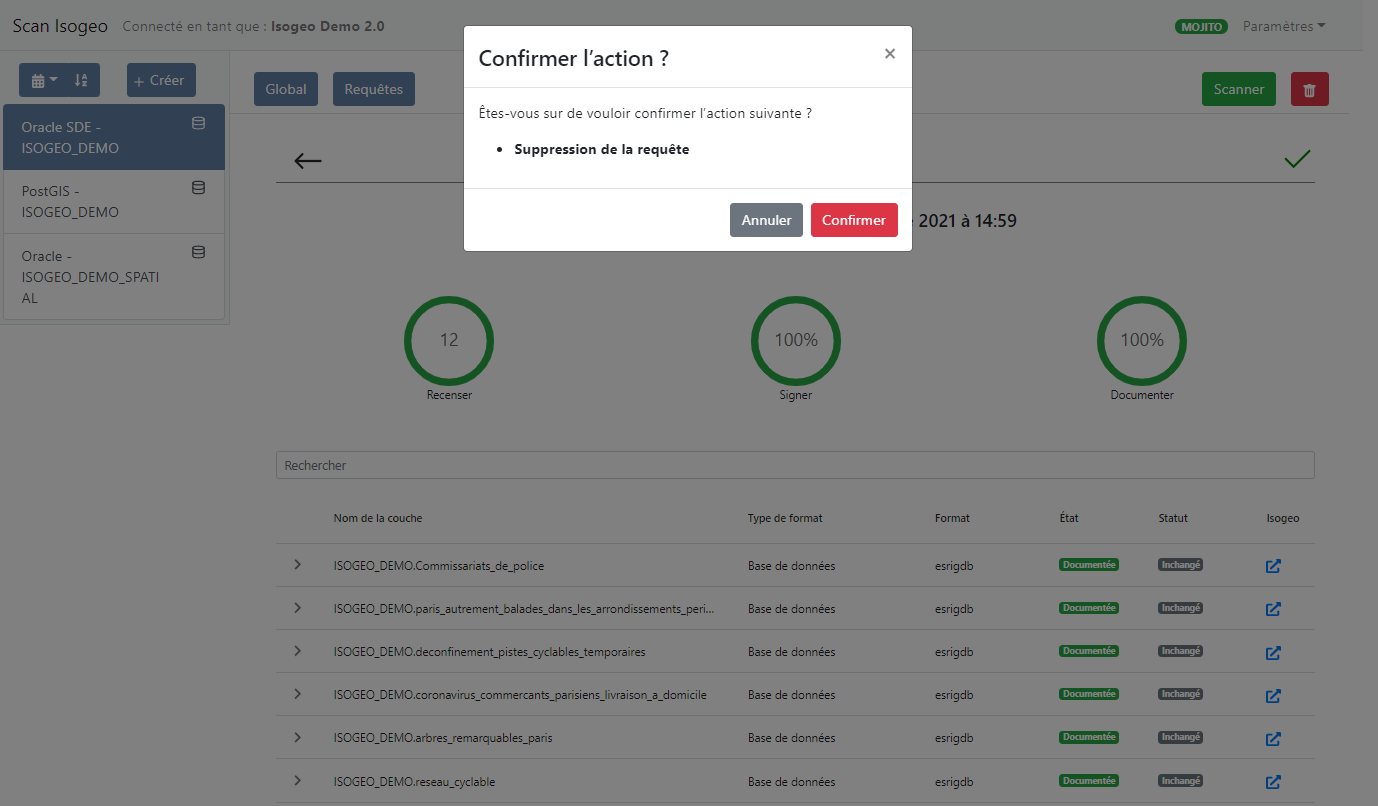Image resolution: width=1378 pixels, height=806 pixels.
Task: Click Documentée badge for Commissariats_de_police
Action: (x=1089, y=565)
